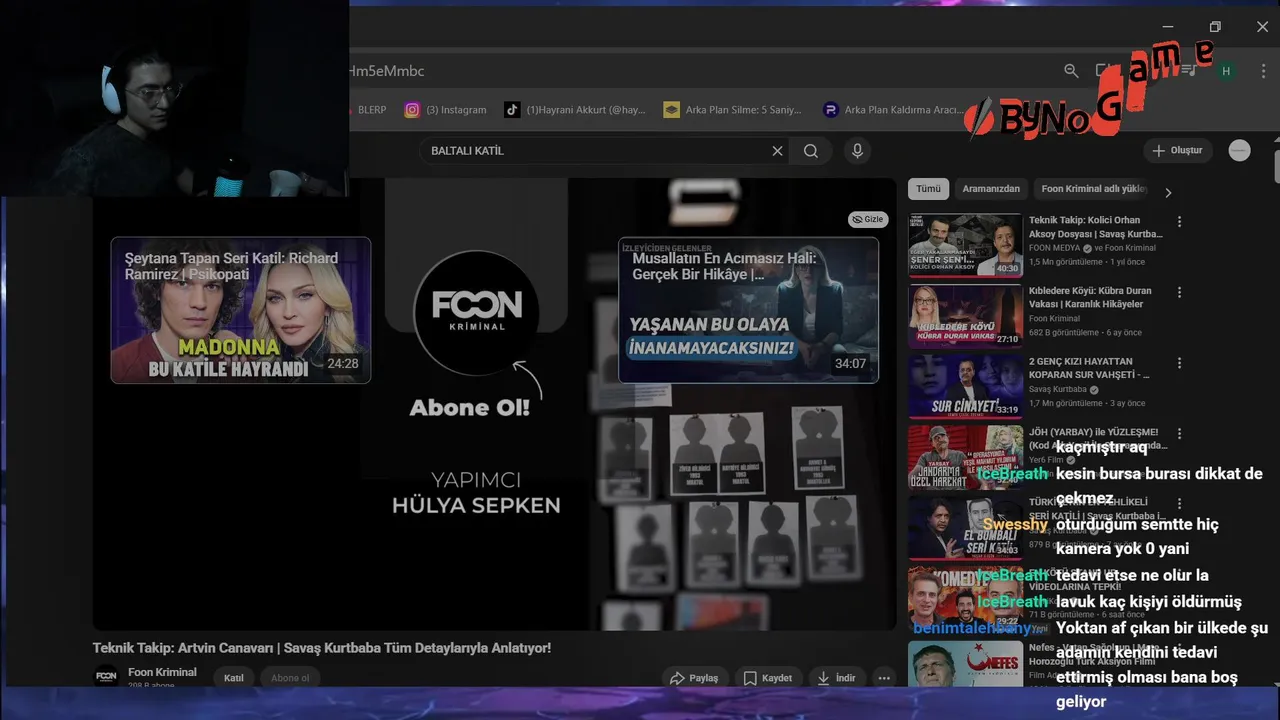Viewport: 1280px width, 720px height.
Task: Click the 2 GENÇ KIZI HAYATTAN KOPARAN title
Action: [1088, 368]
